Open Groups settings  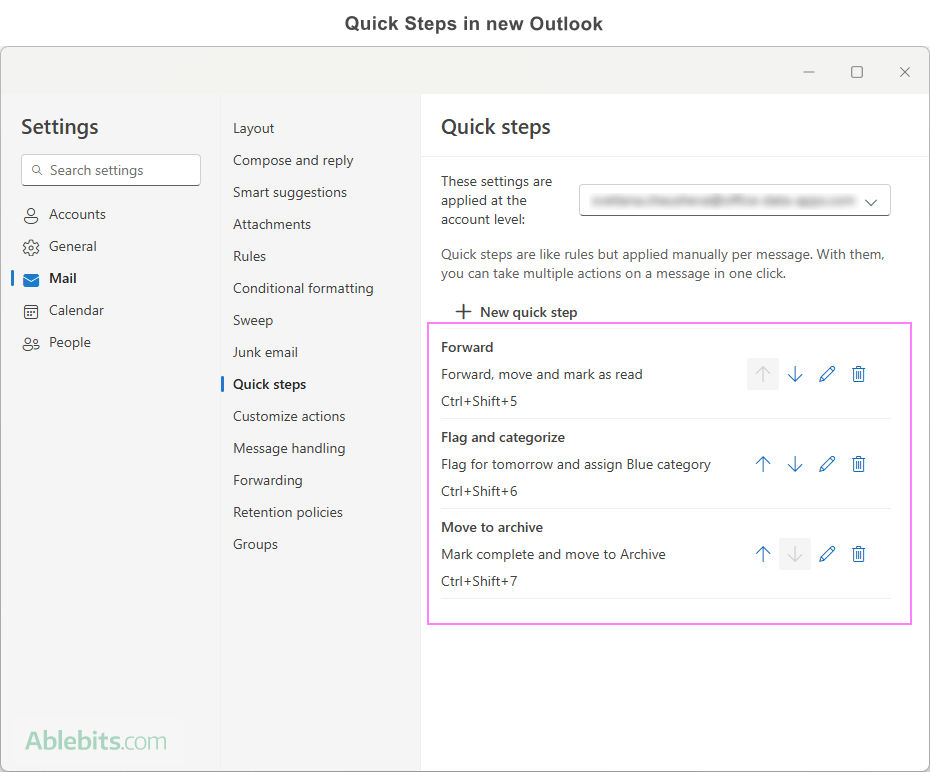click(255, 544)
